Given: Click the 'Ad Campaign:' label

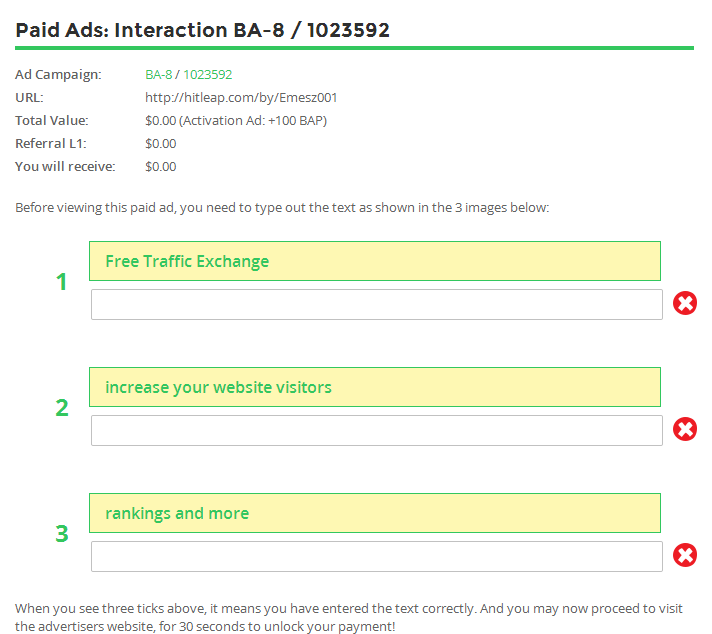Looking at the screenshot, I should 58,75.
